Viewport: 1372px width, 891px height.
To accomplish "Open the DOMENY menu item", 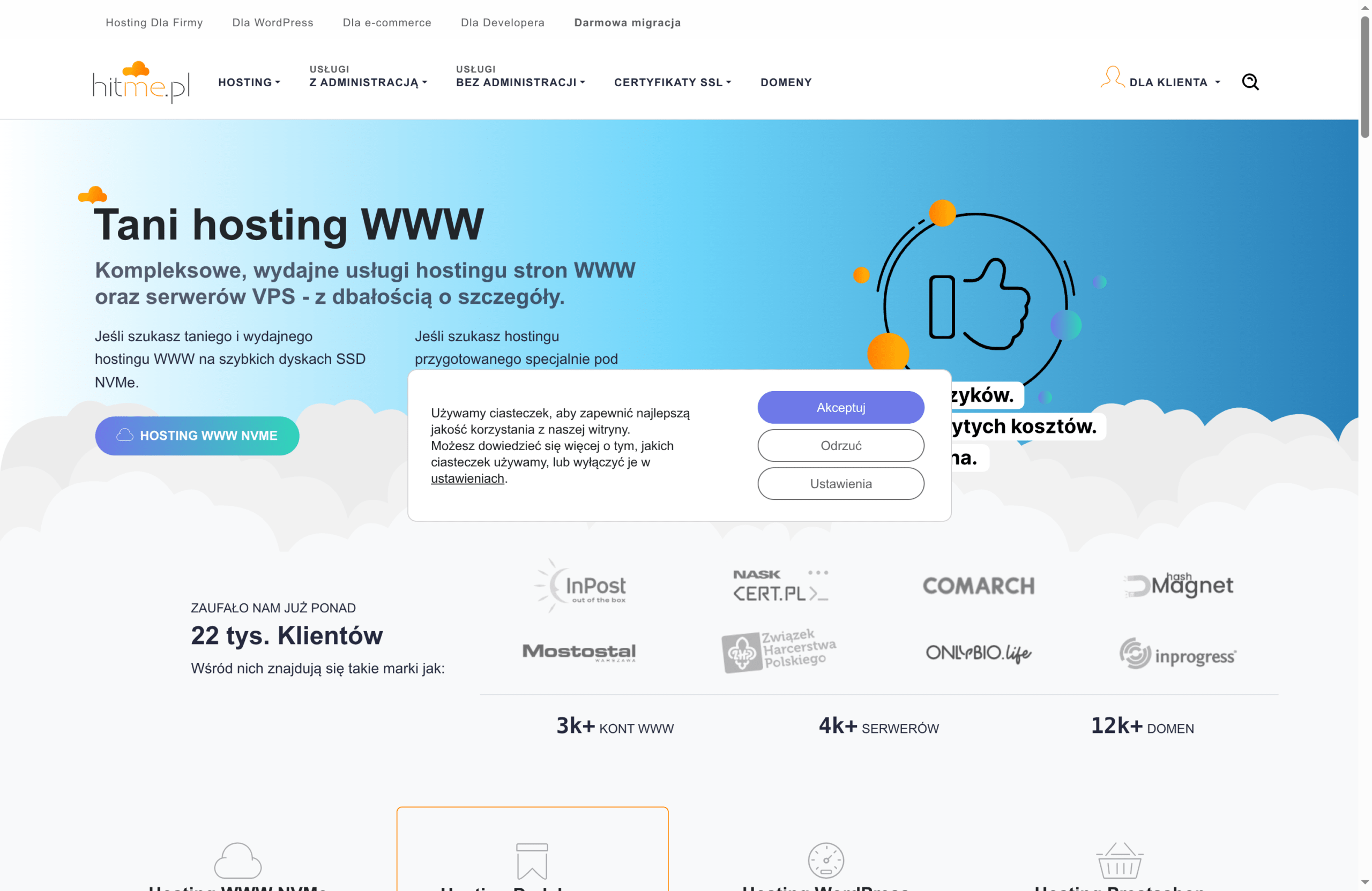I will pos(786,82).
